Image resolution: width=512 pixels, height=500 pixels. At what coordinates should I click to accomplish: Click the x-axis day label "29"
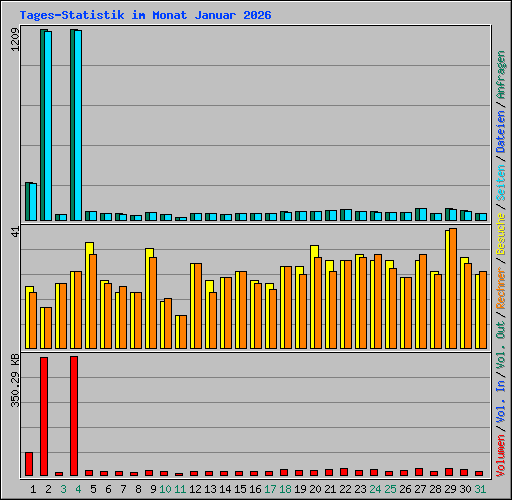450,489
